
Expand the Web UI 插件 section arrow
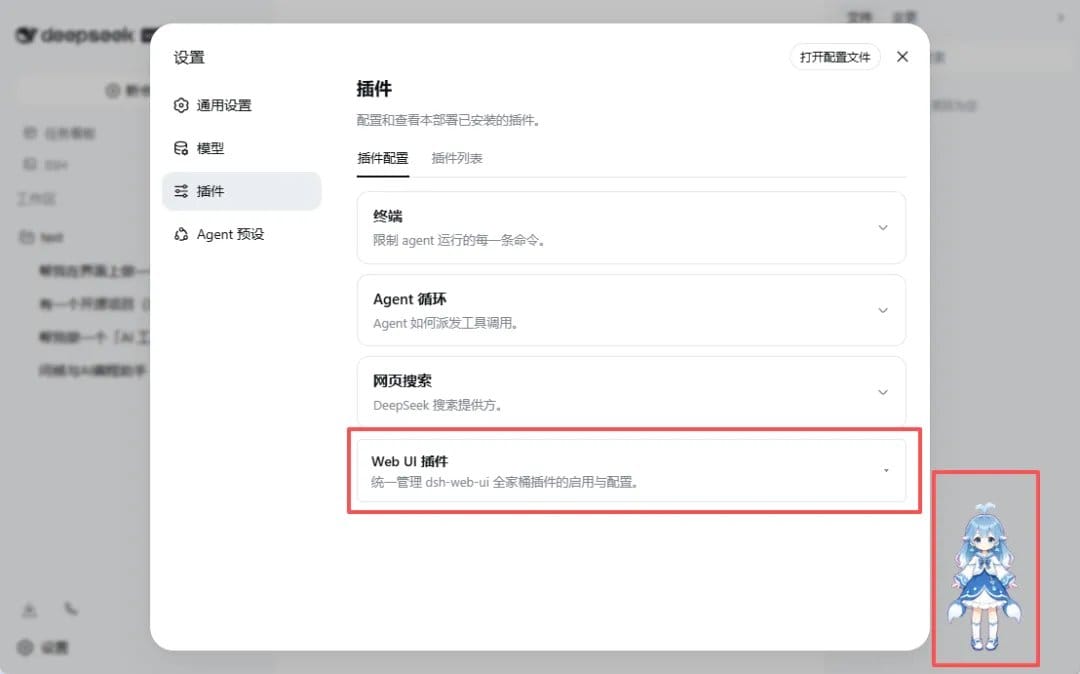point(886,471)
